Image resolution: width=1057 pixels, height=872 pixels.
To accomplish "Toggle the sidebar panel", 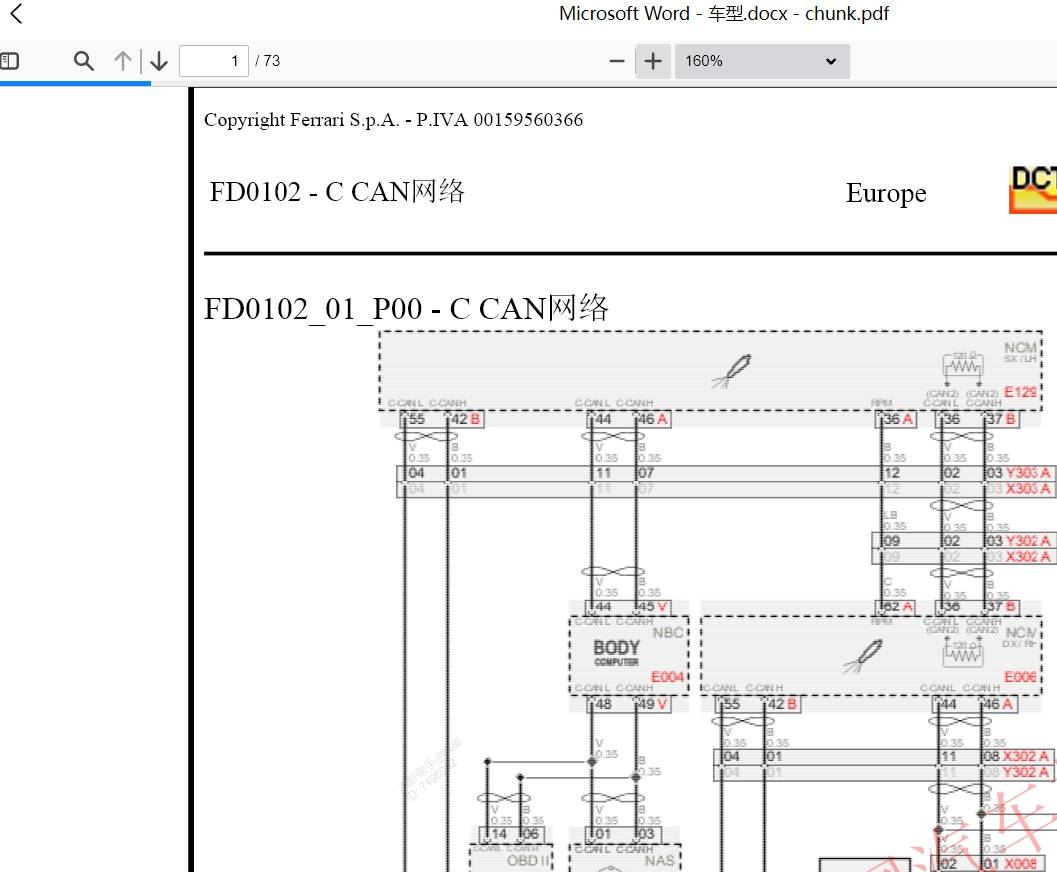I will click(9, 61).
